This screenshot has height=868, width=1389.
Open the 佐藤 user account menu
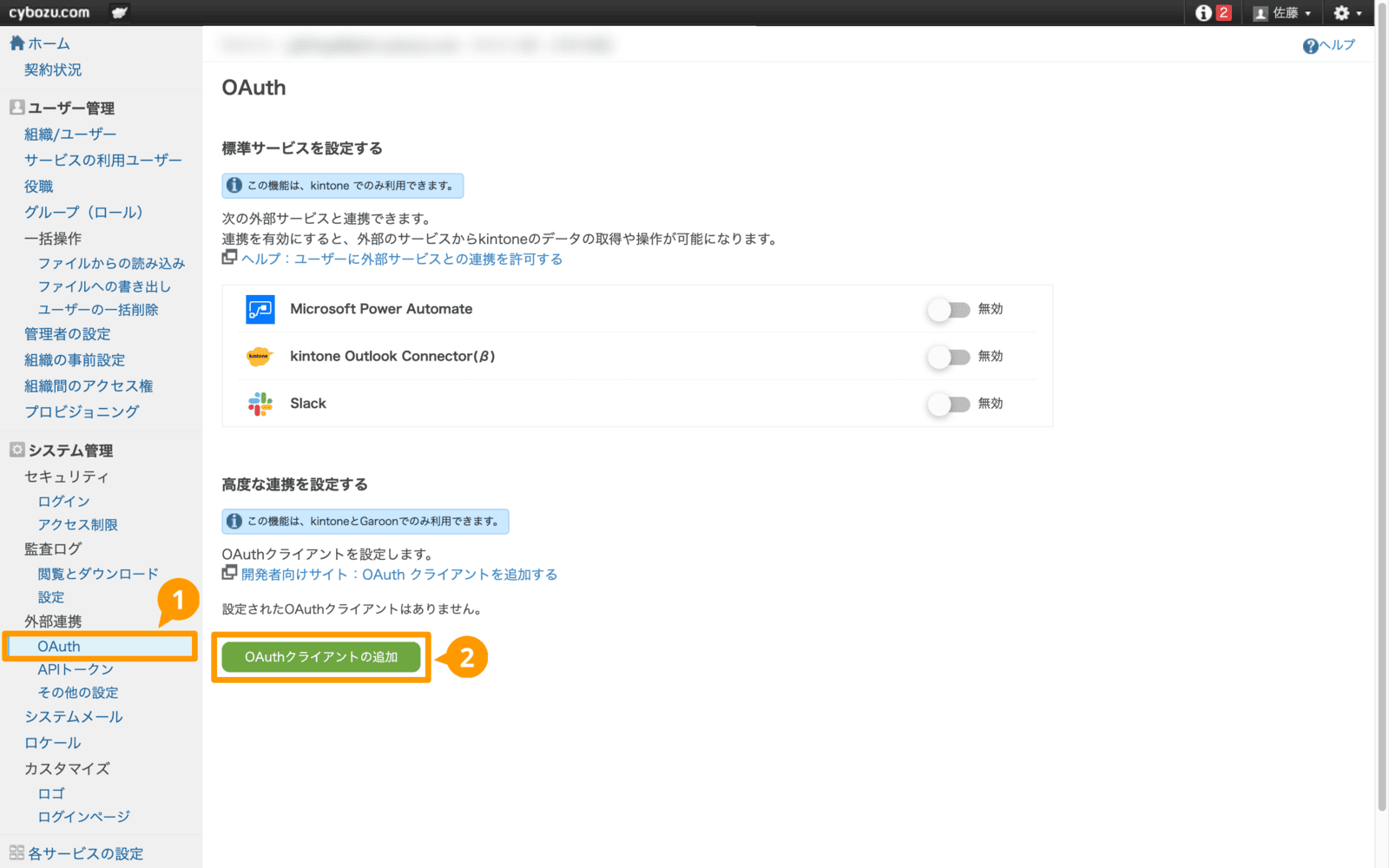1282,12
